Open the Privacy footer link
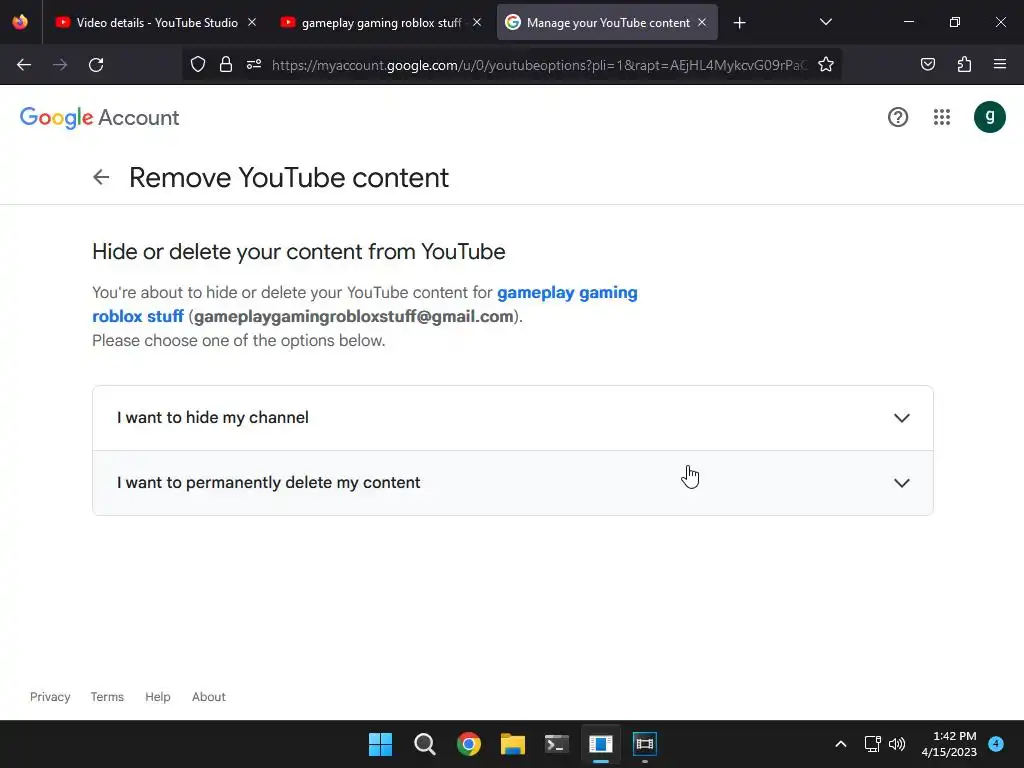The image size is (1024, 768). 50,697
